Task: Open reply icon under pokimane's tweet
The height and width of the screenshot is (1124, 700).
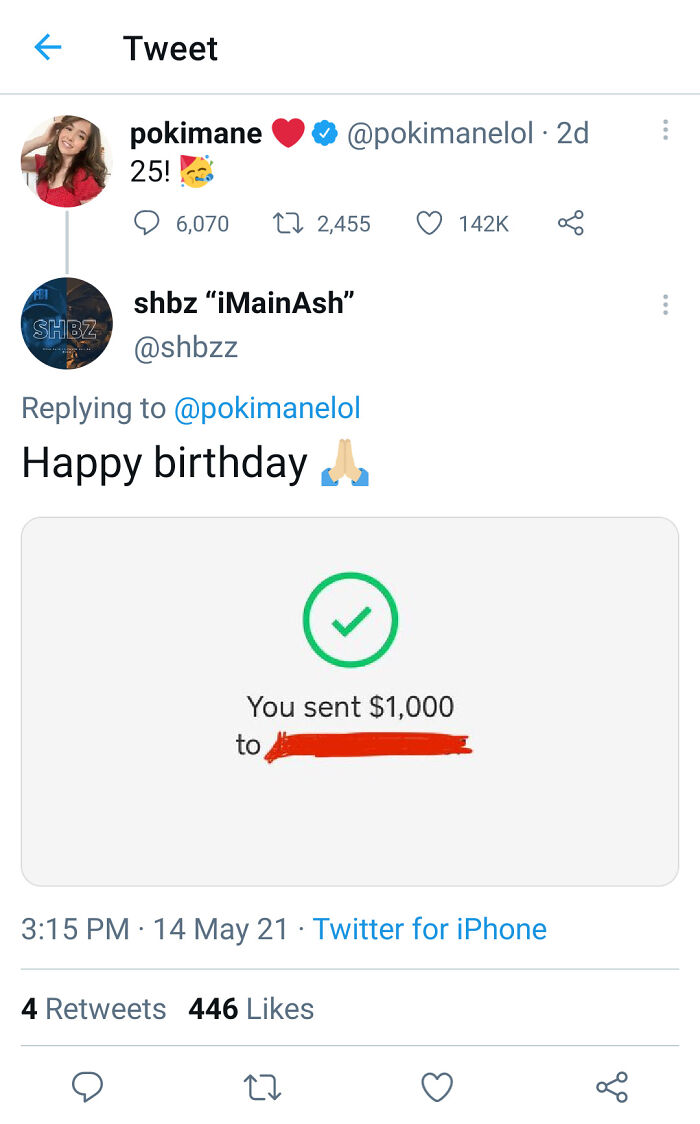Action: tap(146, 223)
